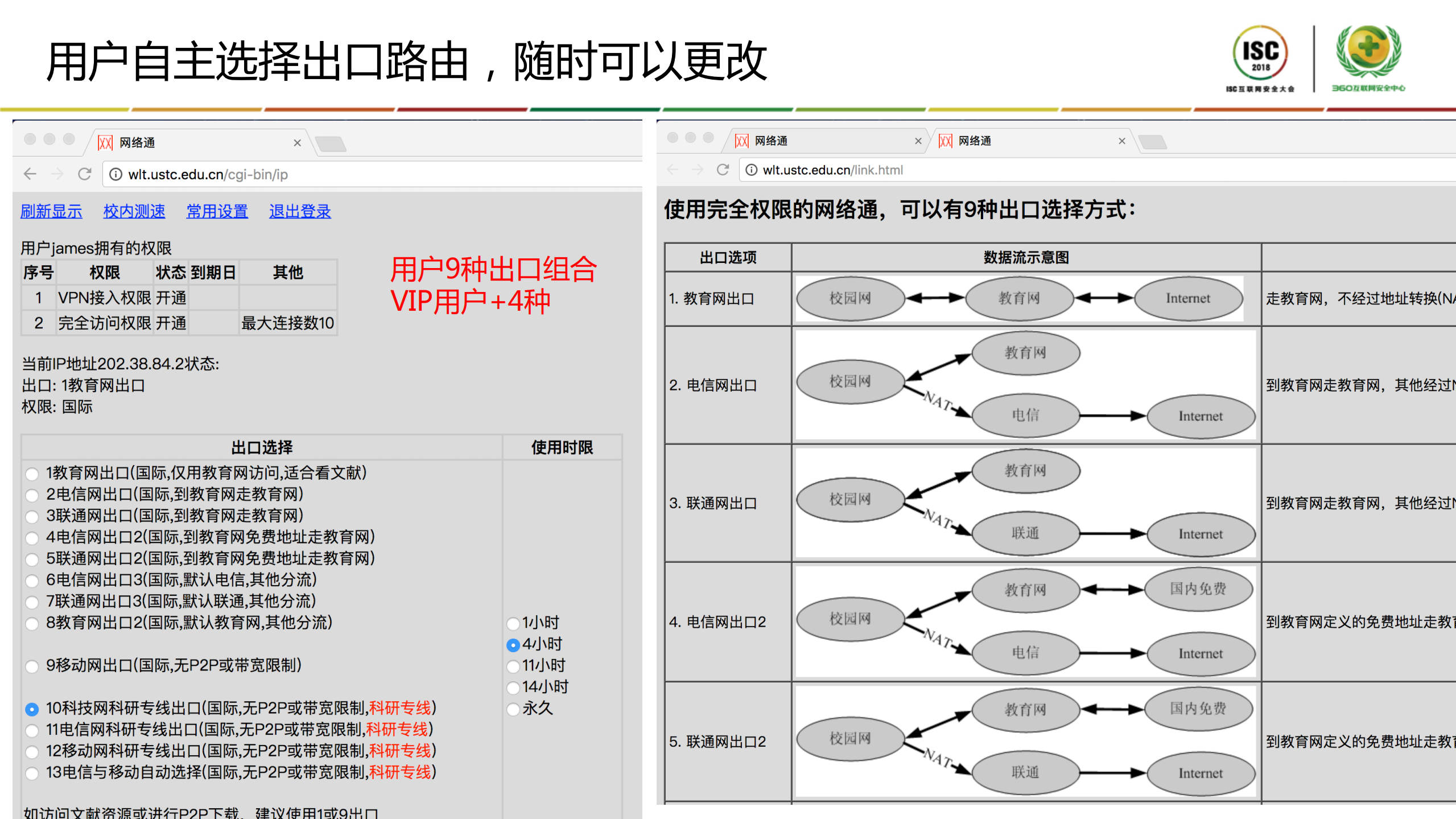Click the back arrow in the left browser
Screen dimensions: 1456x819
coord(30,174)
